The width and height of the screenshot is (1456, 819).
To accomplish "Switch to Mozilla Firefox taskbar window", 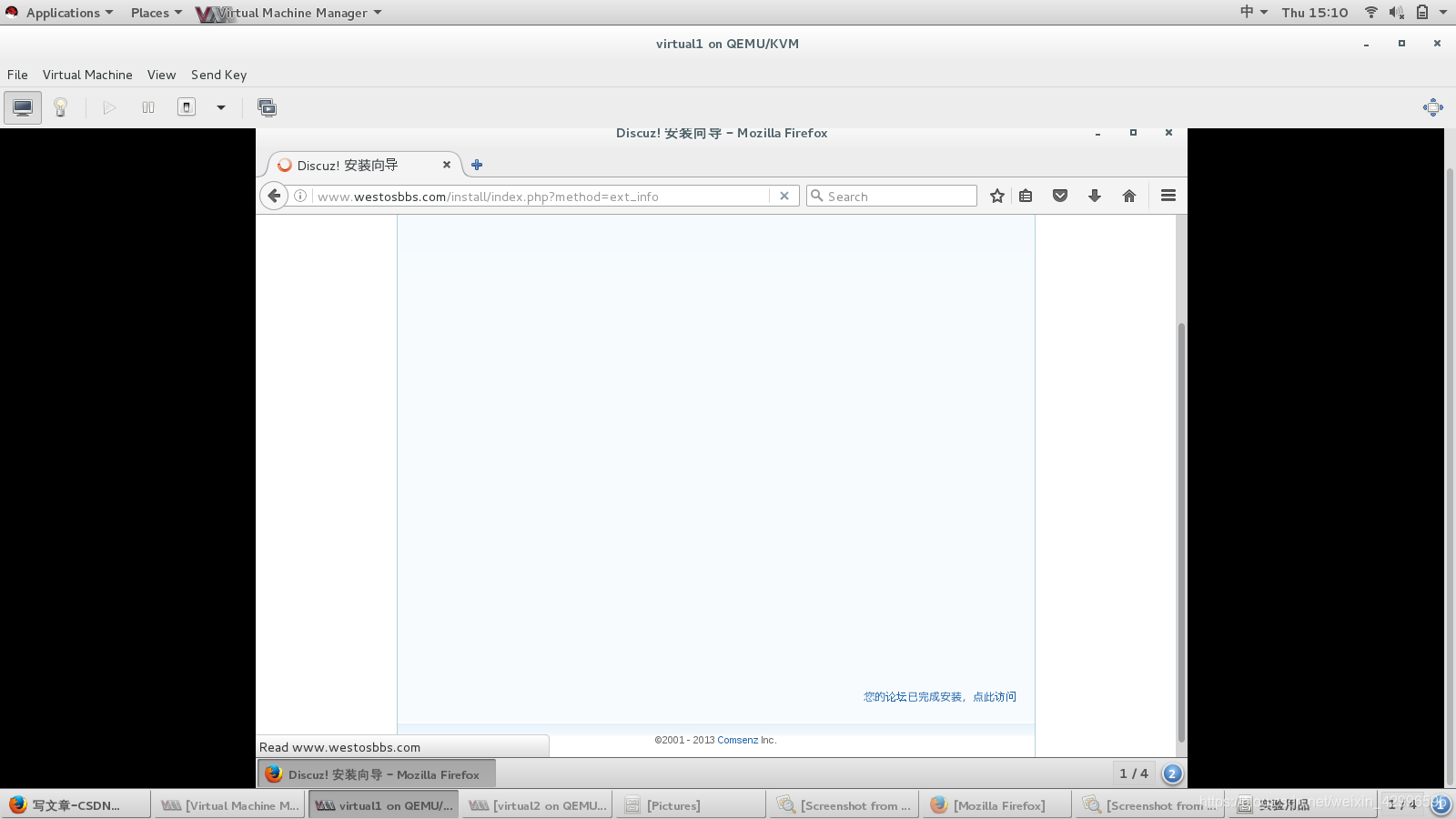I will coord(997,805).
